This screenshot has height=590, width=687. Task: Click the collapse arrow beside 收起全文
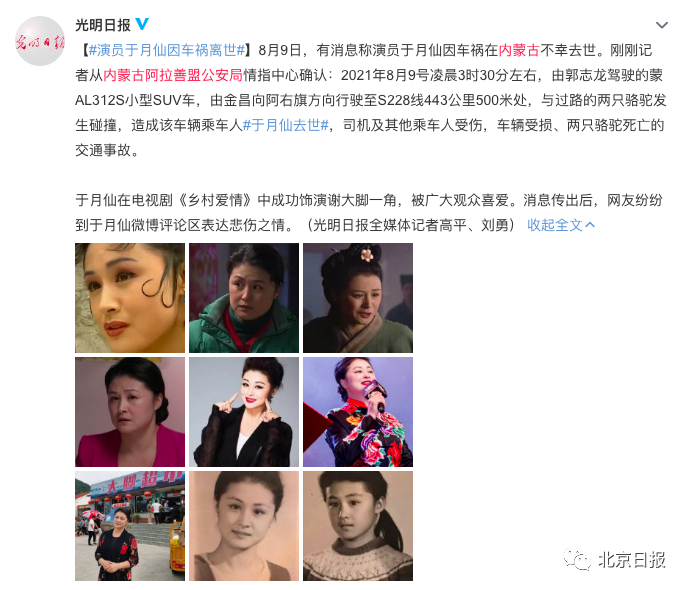[590, 225]
